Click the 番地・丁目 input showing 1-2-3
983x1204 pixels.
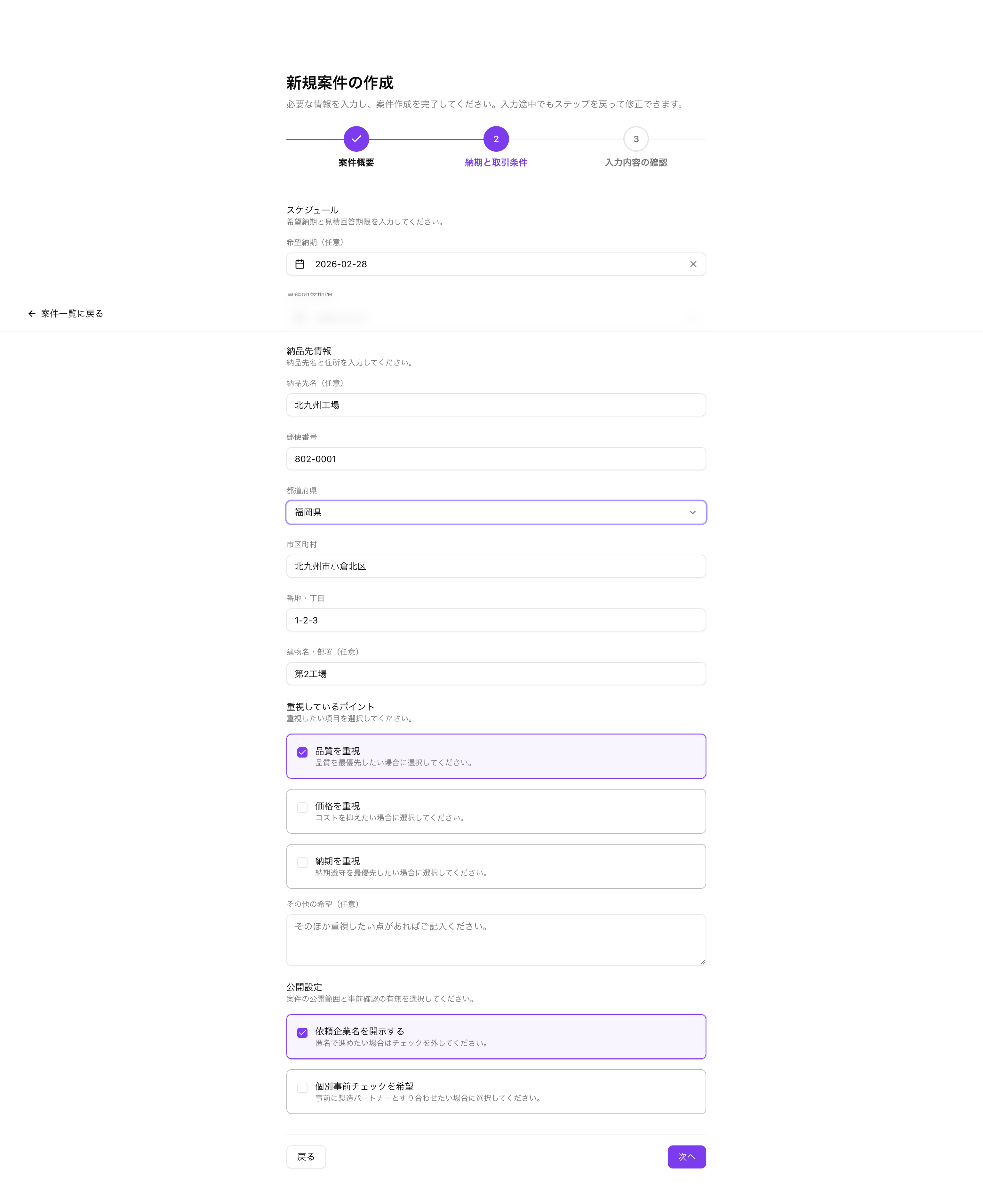pyautogui.click(x=495, y=620)
